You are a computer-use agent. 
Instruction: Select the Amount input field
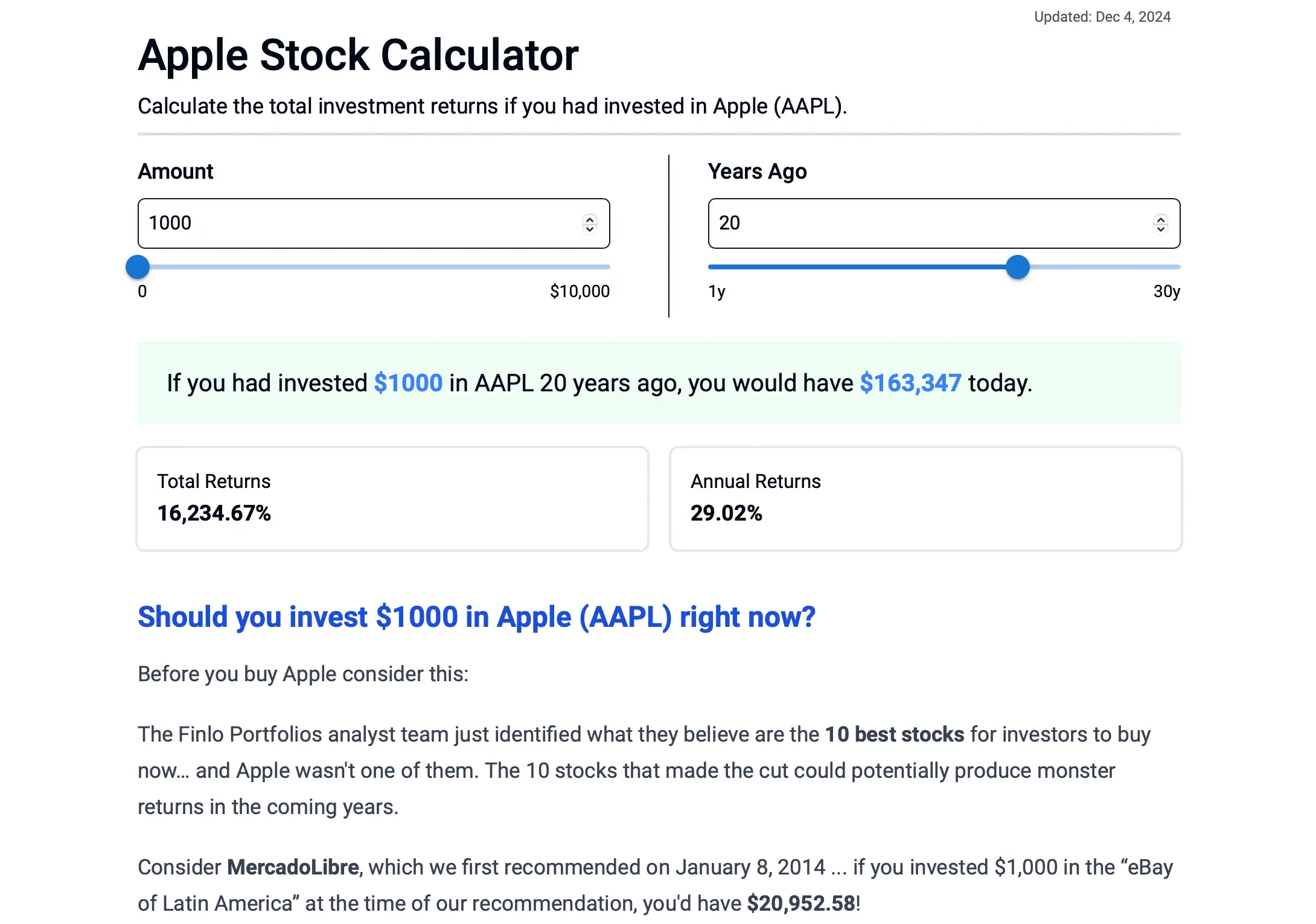[332, 223]
